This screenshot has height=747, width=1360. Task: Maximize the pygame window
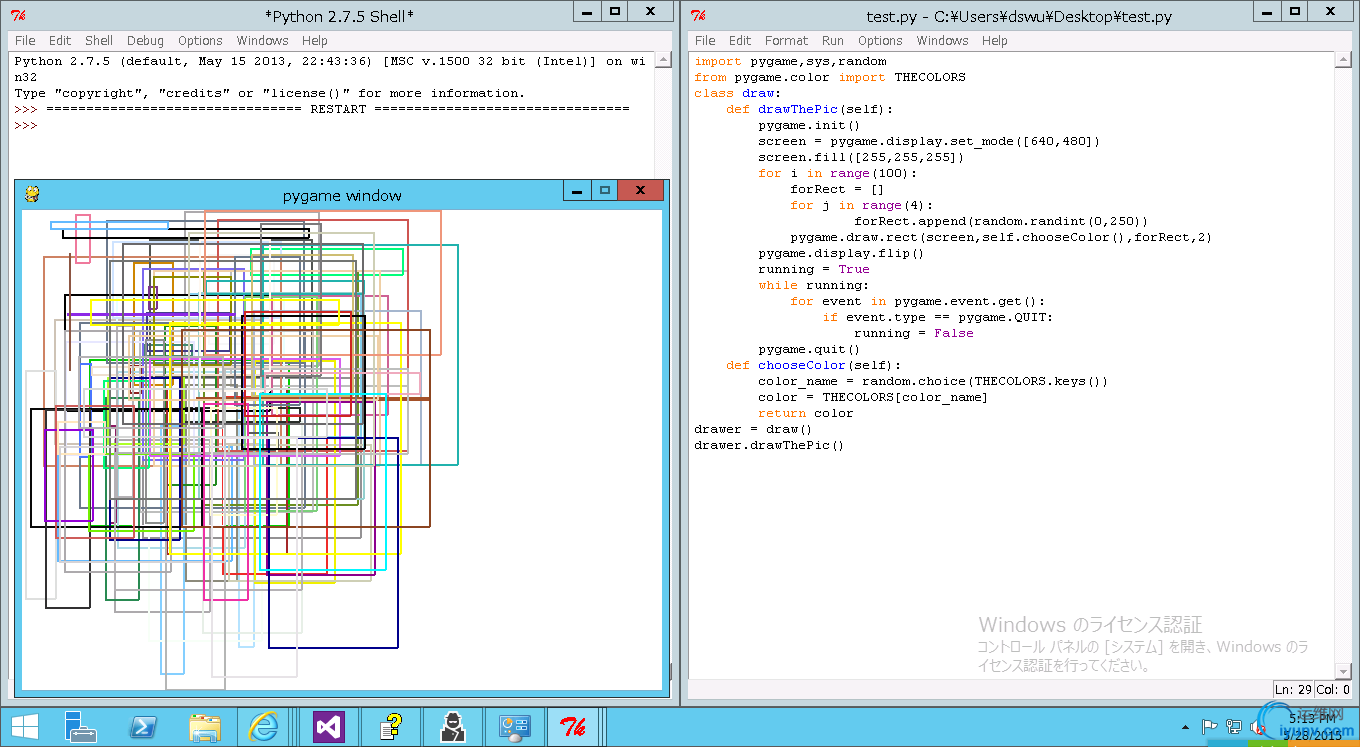(x=604, y=191)
